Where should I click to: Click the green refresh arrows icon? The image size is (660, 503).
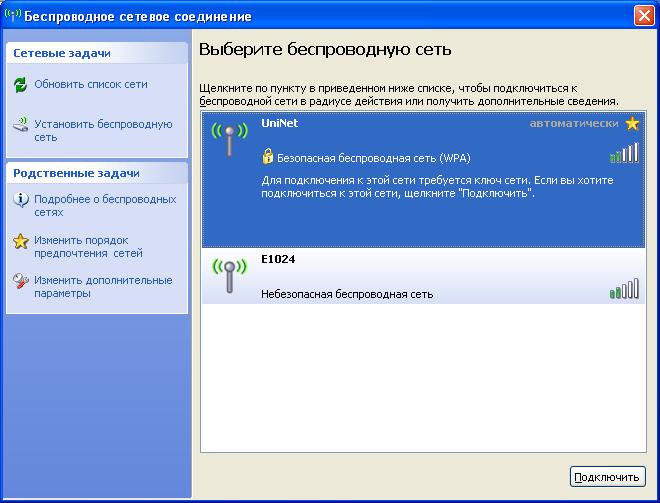coord(21,85)
